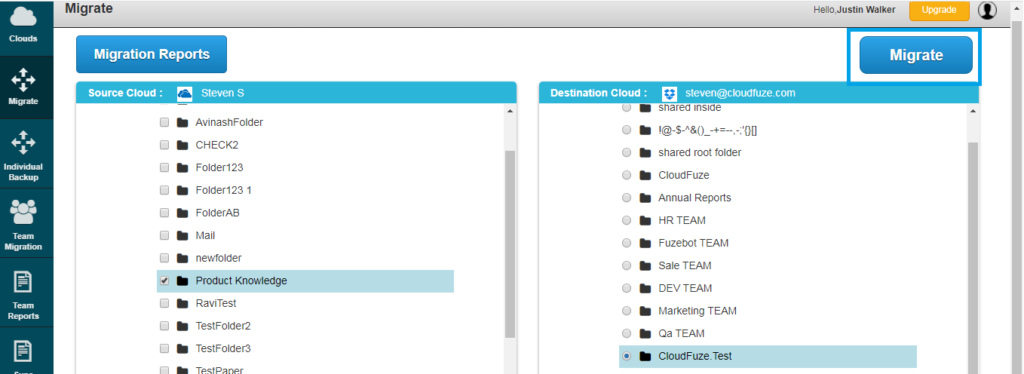Click source panel scroll-up arrow

coord(510,112)
